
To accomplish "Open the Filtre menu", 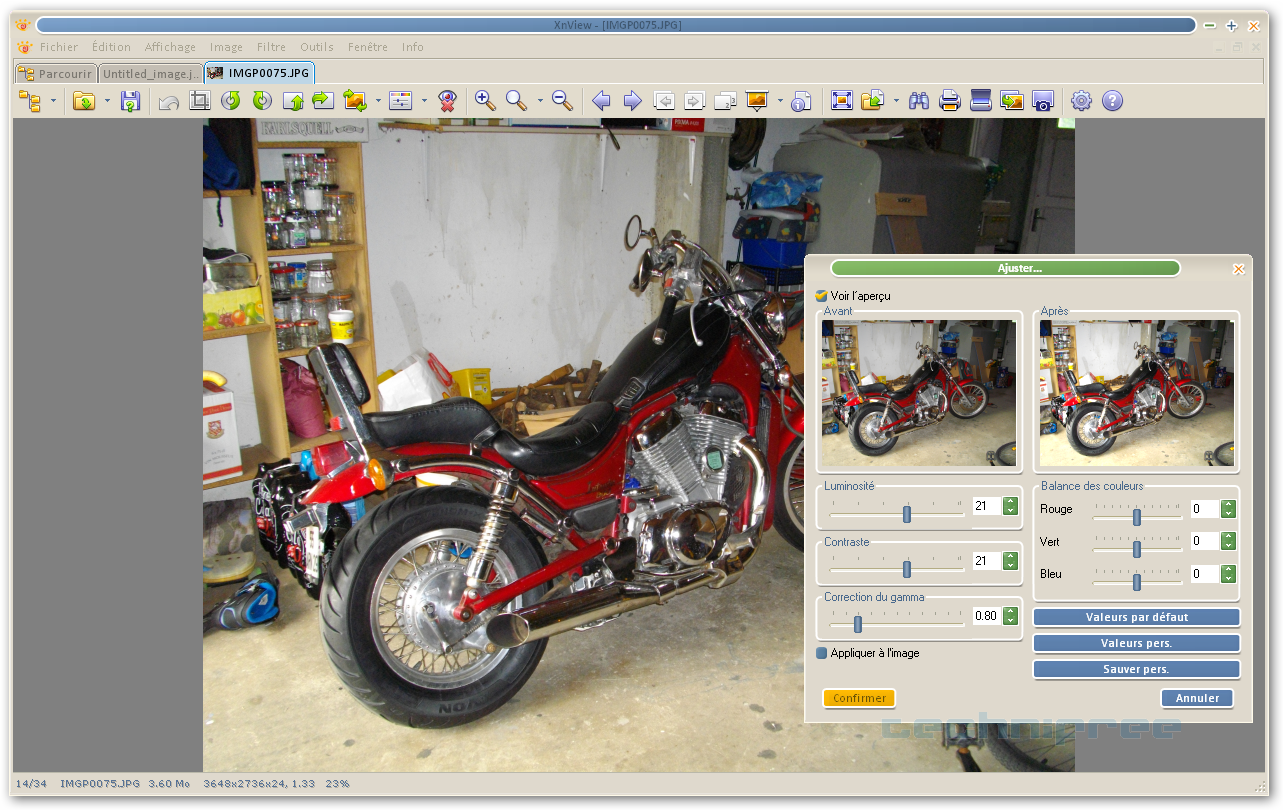I will (271, 47).
